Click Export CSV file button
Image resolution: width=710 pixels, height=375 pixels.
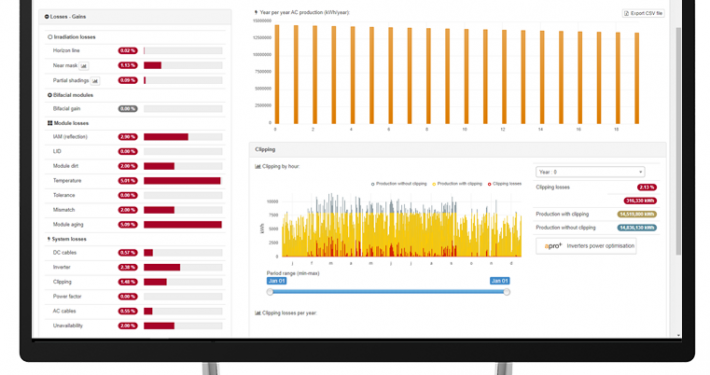[x=643, y=14]
